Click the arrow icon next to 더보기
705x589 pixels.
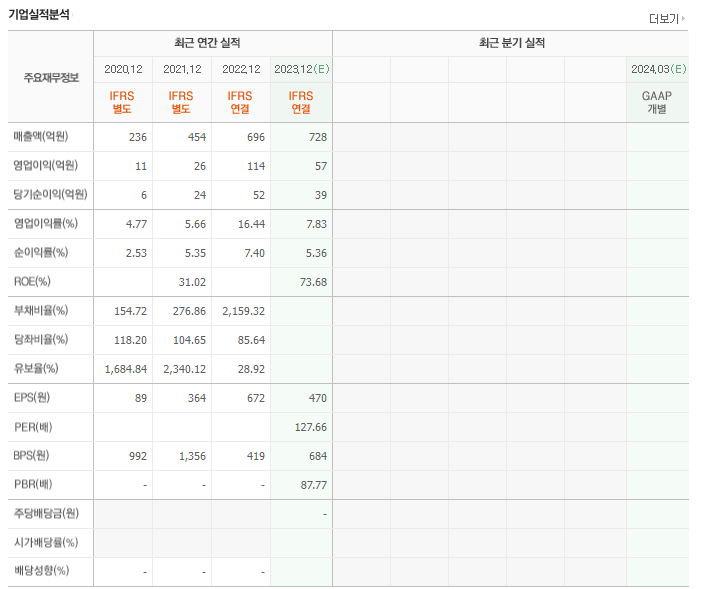(683, 19)
